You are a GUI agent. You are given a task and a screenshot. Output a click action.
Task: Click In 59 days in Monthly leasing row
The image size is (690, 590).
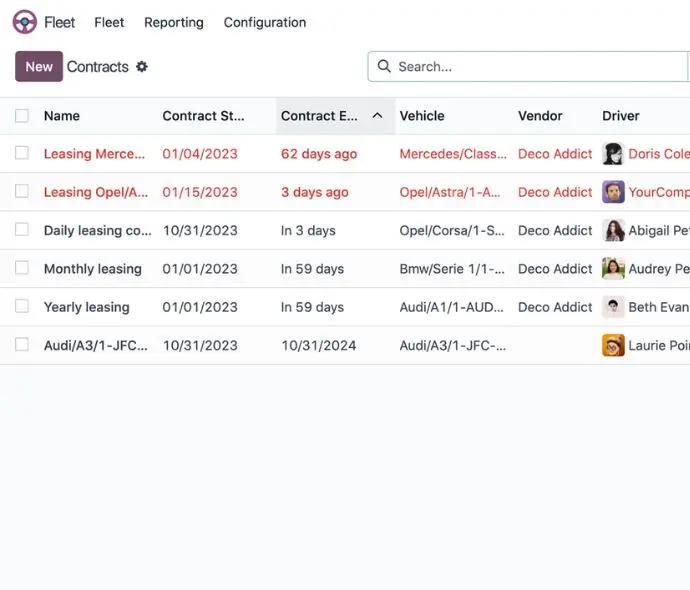(x=312, y=269)
